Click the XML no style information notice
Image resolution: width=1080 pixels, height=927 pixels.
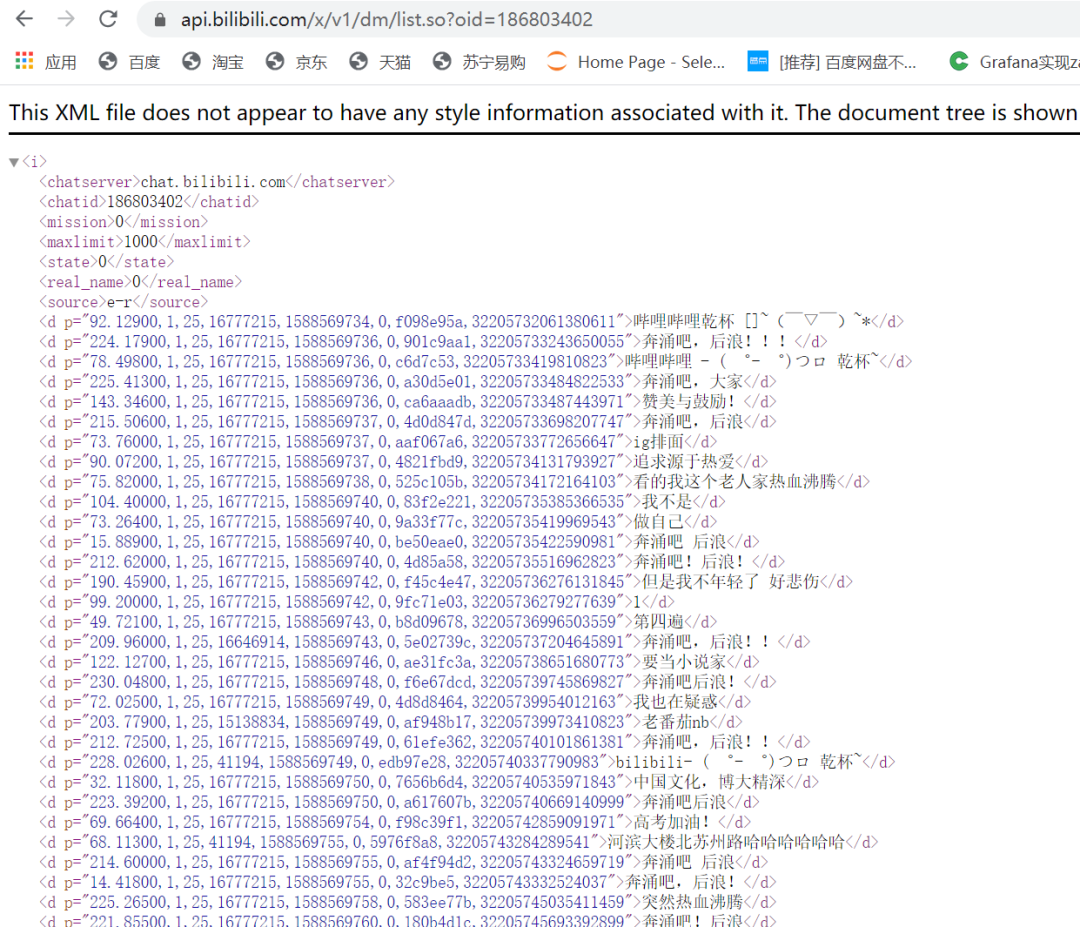coord(543,112)
